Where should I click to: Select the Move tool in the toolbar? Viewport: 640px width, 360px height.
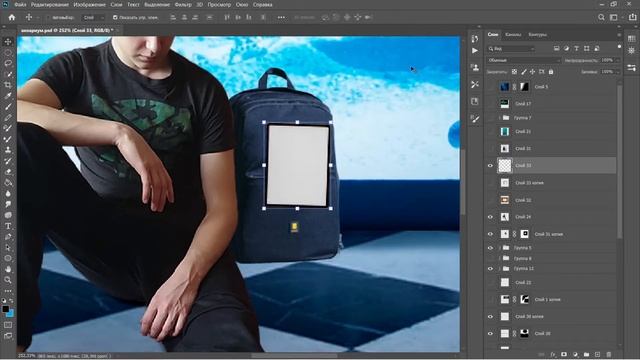[x=8, y=42]
